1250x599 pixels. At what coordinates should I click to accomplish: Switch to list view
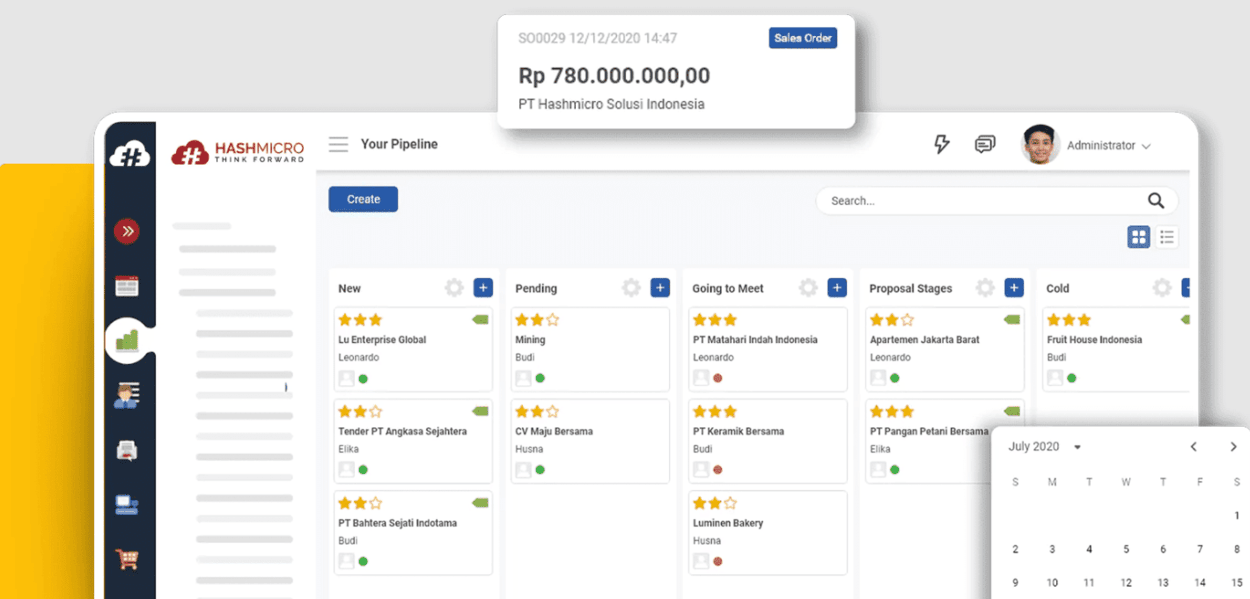[1166, 237]
